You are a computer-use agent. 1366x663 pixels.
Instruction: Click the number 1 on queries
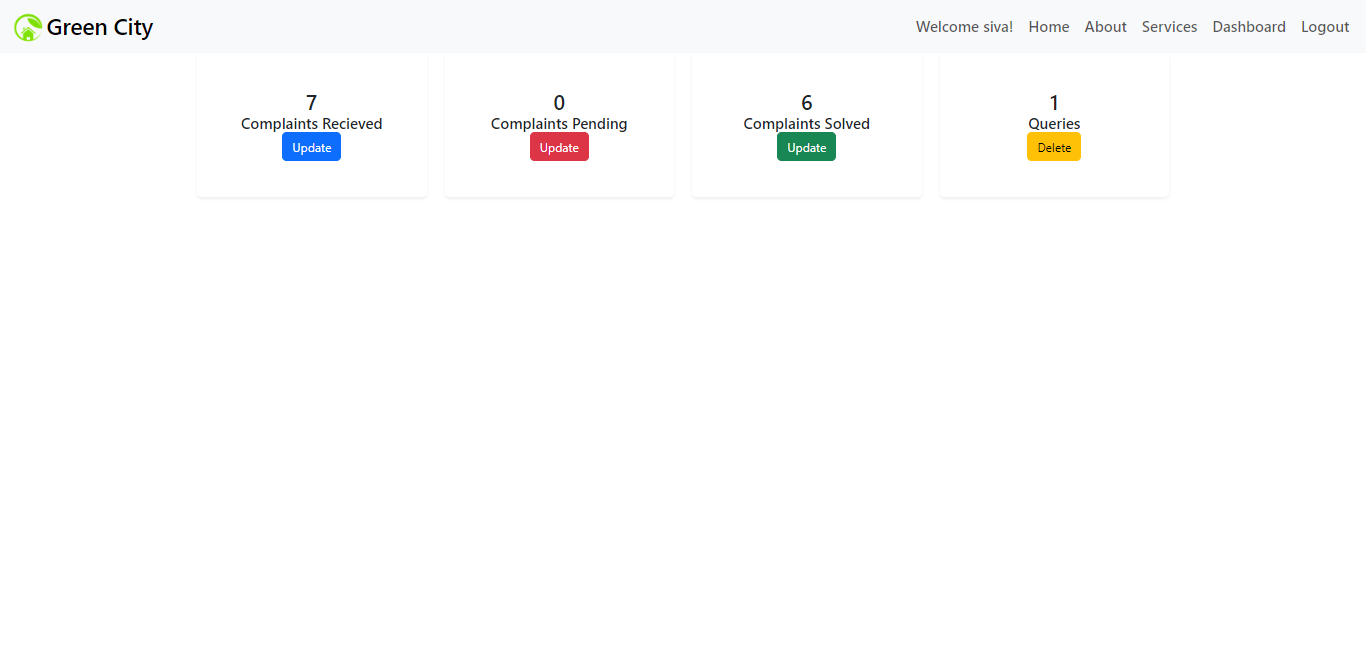coord(1053,102)
